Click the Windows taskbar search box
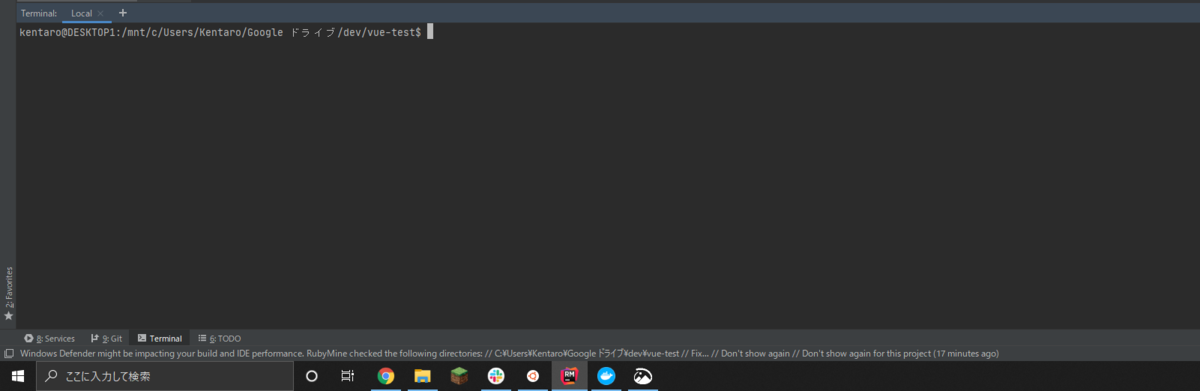This screenshot has height=391, width=1200. pos(165,376)
